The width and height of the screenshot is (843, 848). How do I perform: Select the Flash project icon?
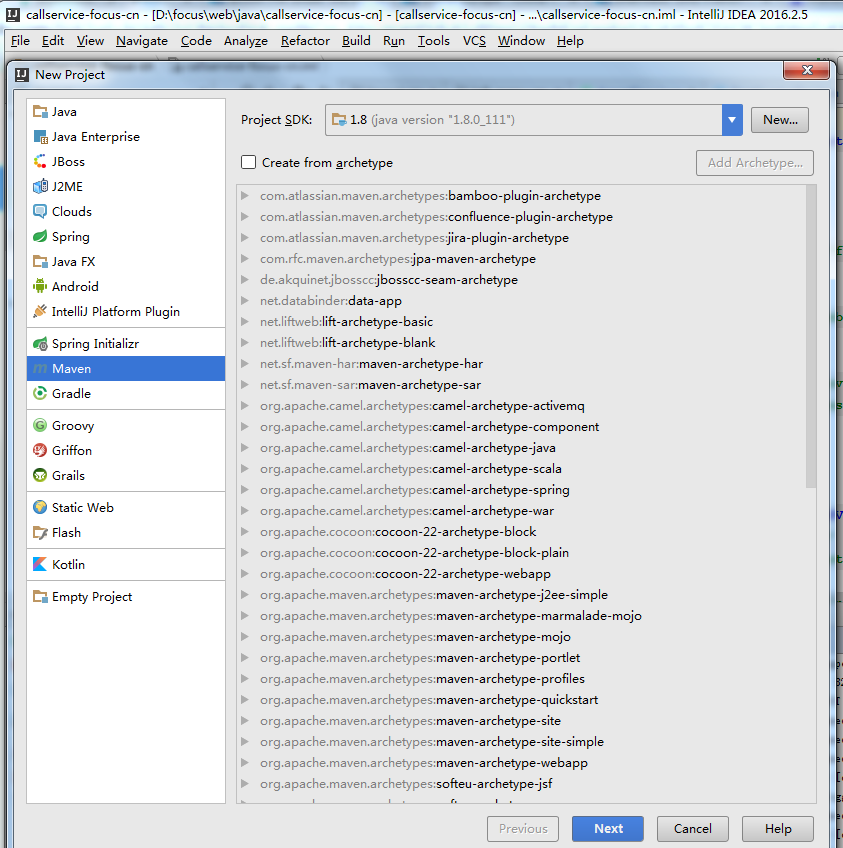pos(40,533)
